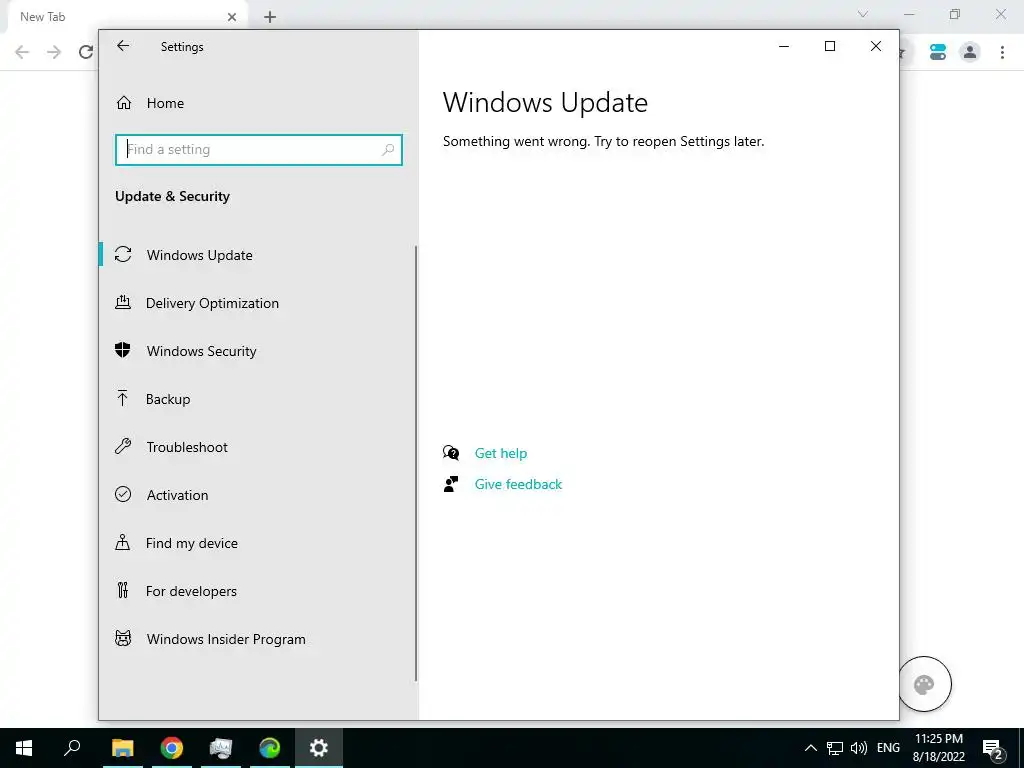Focus the Find a setting search box

click(259, 150)
